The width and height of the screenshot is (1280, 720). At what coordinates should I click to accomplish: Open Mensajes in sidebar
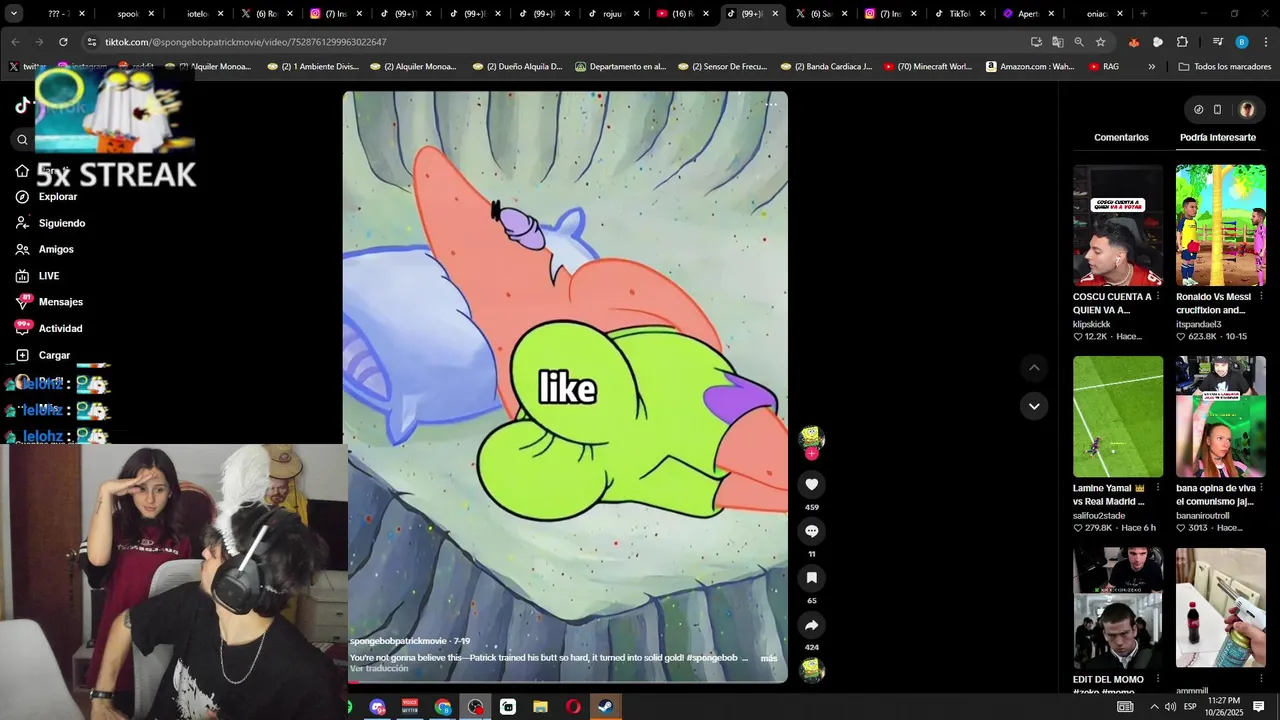pos(50,302)
